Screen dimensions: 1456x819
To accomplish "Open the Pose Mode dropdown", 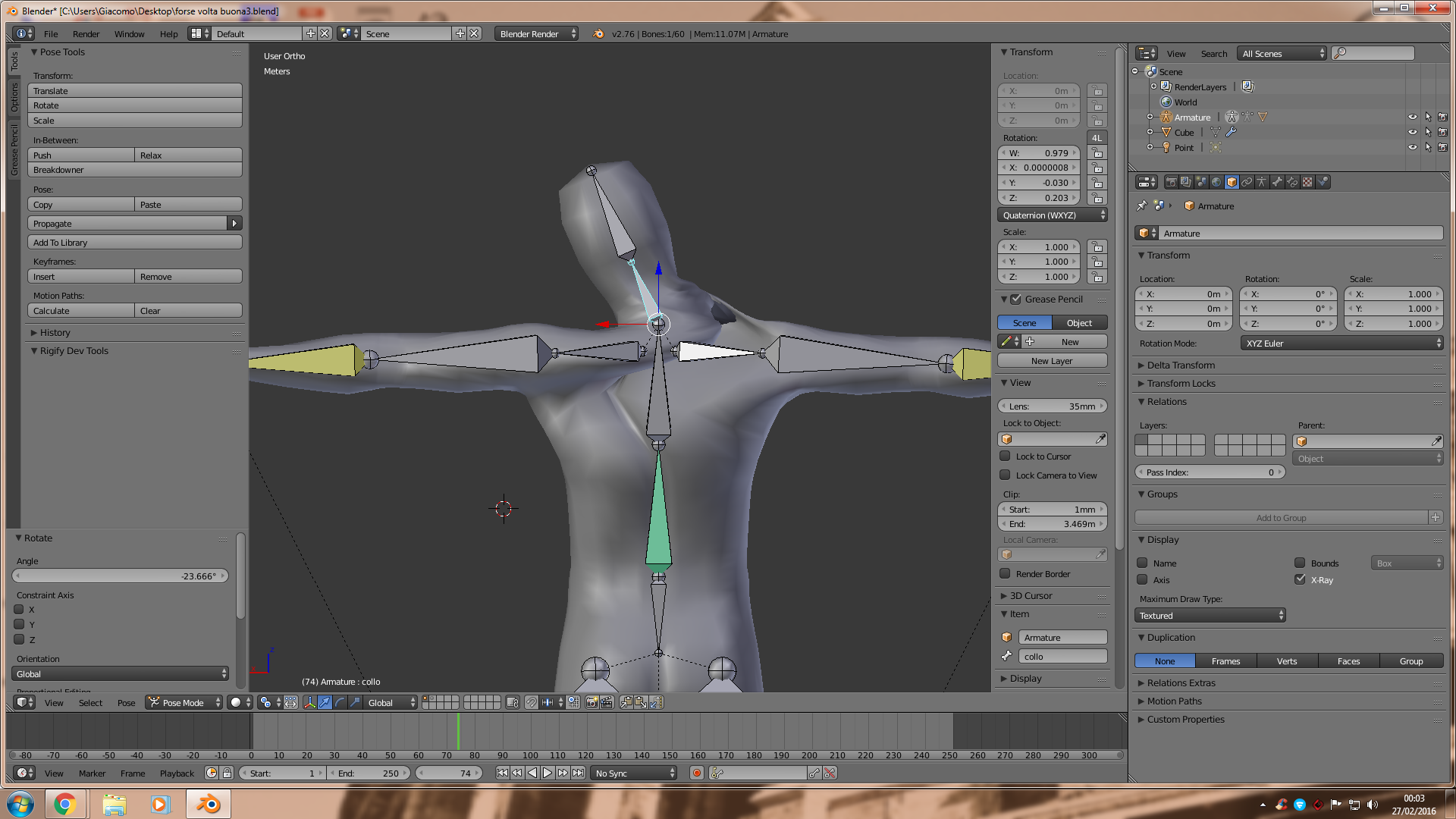I will 184,702.
